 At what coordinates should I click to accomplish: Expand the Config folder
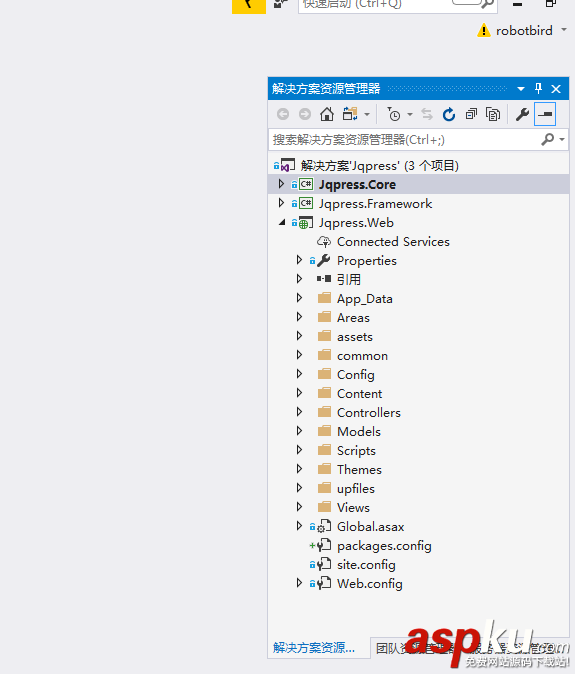299,374
